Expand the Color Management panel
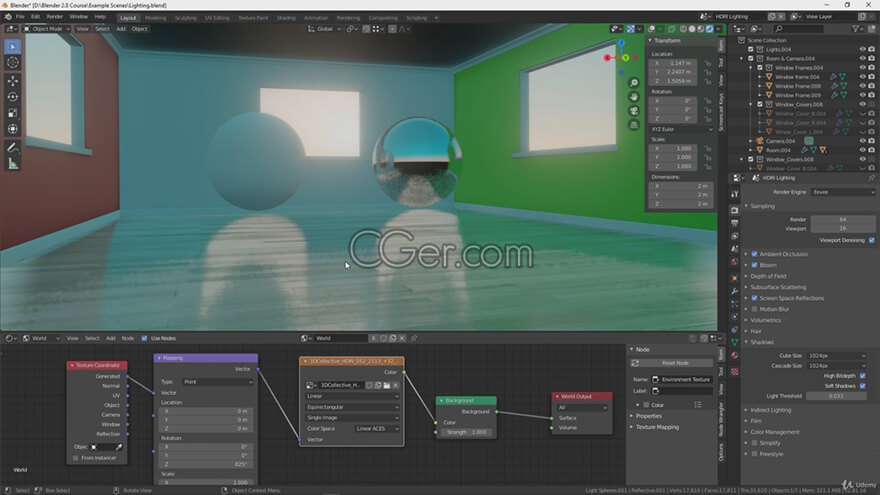880x495 pixels. click(x=774, y=432)
